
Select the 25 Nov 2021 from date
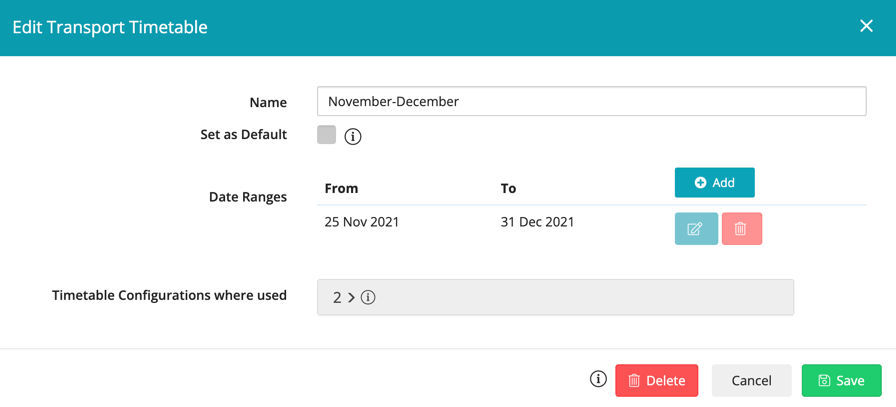[x=362, y=222]
